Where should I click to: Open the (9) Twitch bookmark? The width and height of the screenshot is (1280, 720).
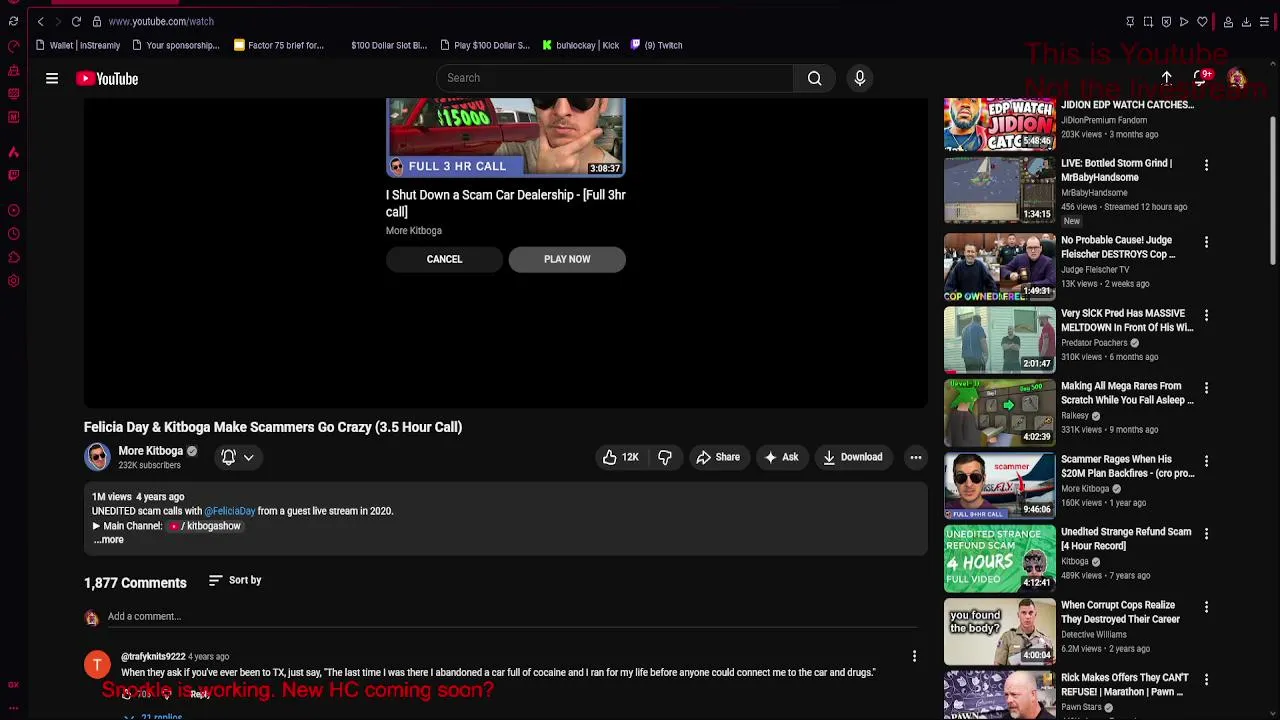click(656, 45)
